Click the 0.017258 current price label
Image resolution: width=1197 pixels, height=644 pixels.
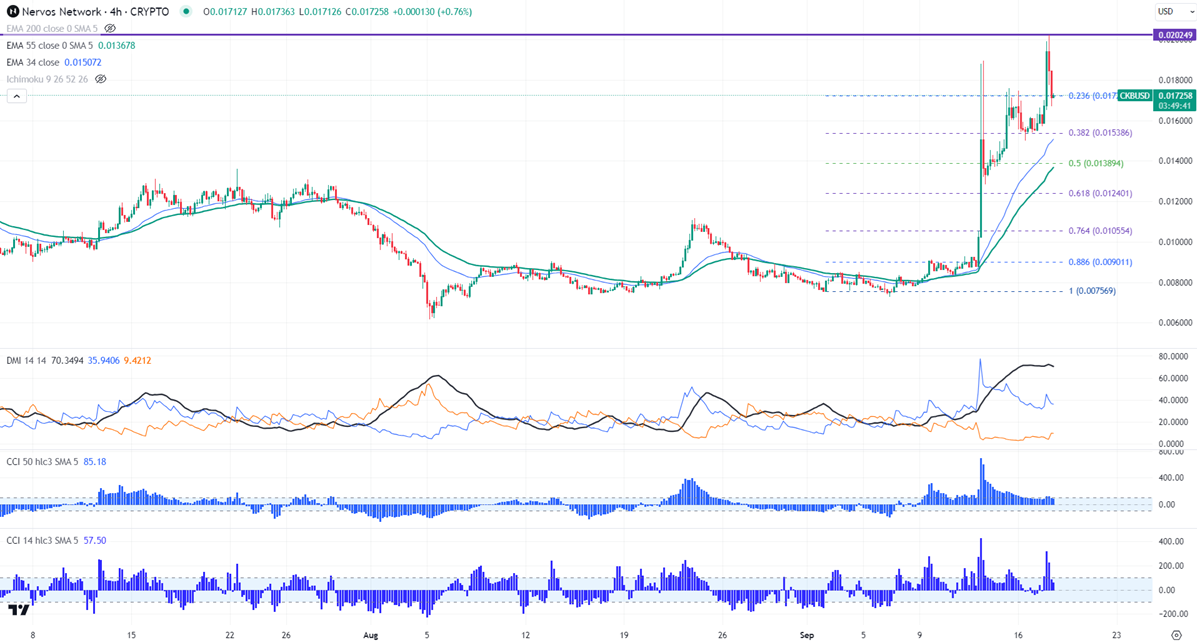[1174, 96]
